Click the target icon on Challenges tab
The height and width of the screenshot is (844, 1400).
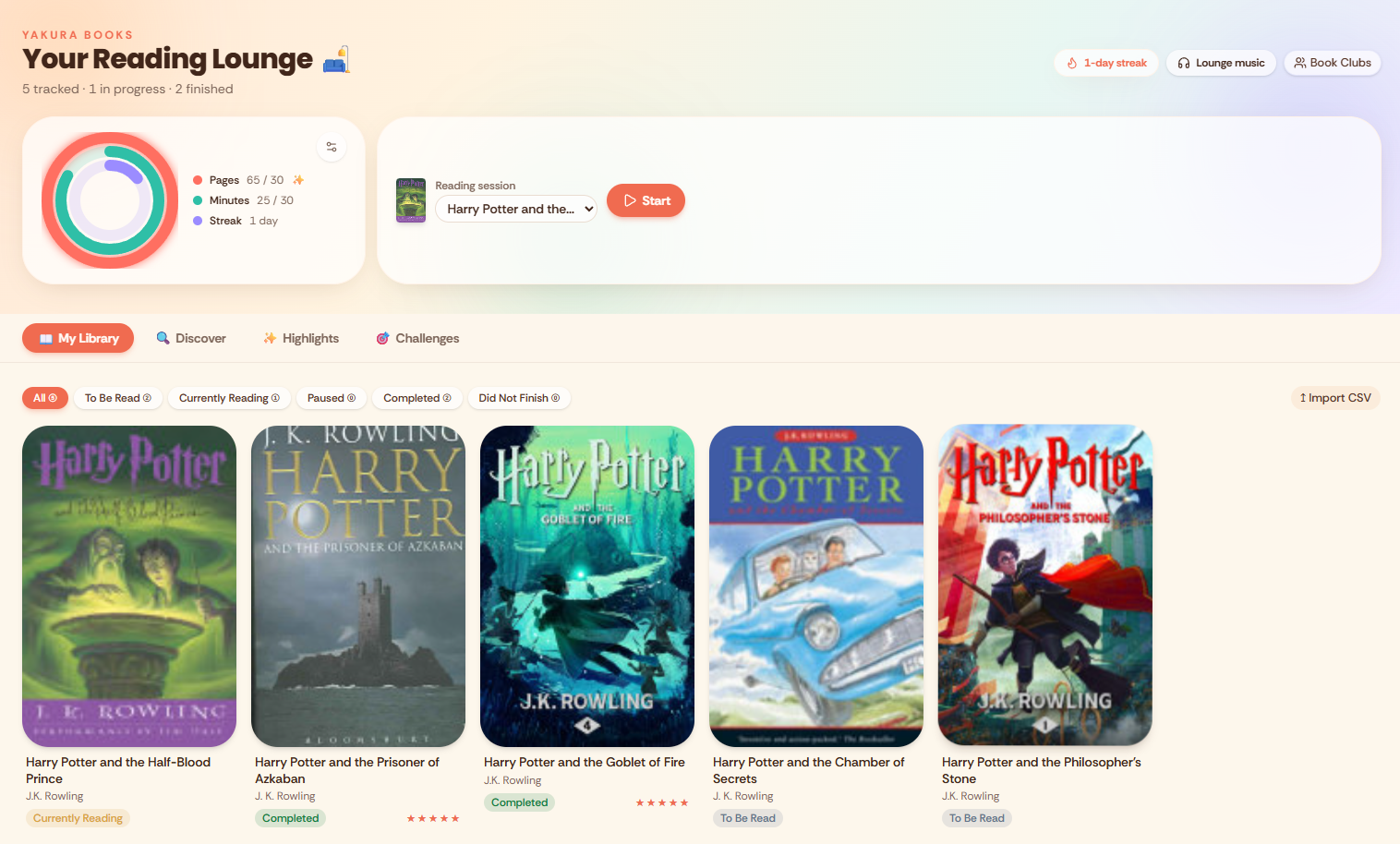coord(382,338)
